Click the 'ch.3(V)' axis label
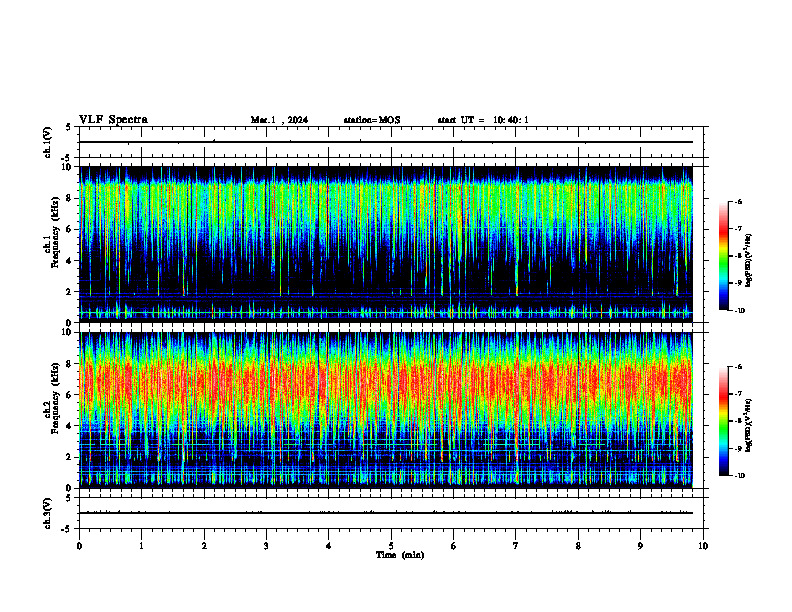The image size is (792, 612). tap(48, 513)
